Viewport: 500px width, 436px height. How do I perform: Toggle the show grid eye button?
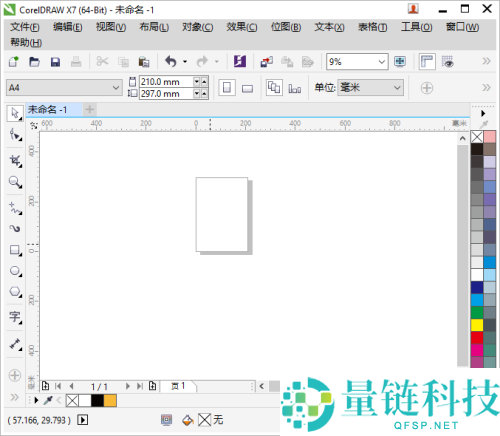tap(448, 62)
